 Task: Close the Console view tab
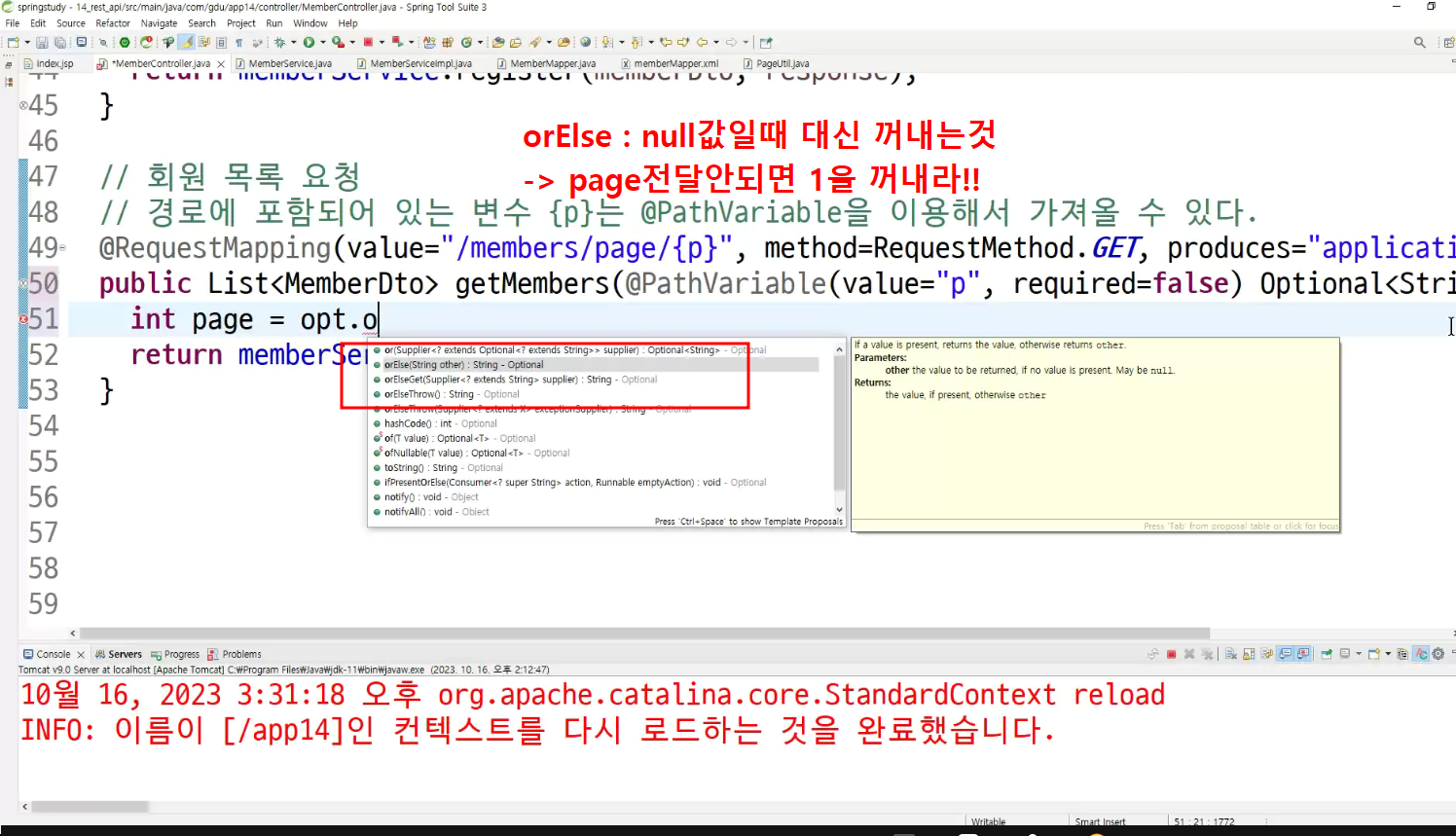click(x=81, y=655)
